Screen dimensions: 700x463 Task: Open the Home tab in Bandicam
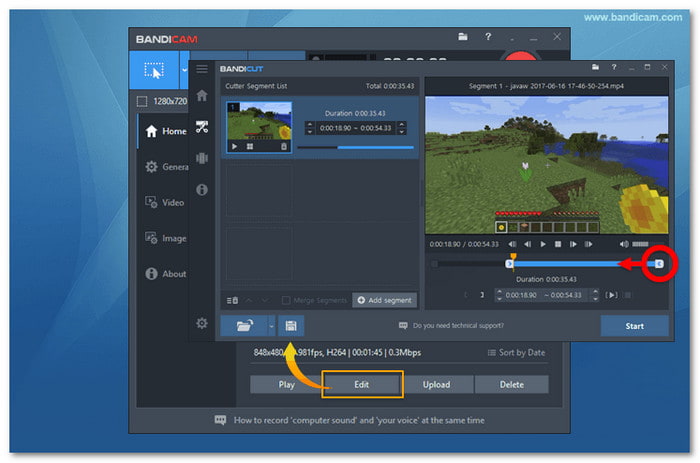[165, 131]
